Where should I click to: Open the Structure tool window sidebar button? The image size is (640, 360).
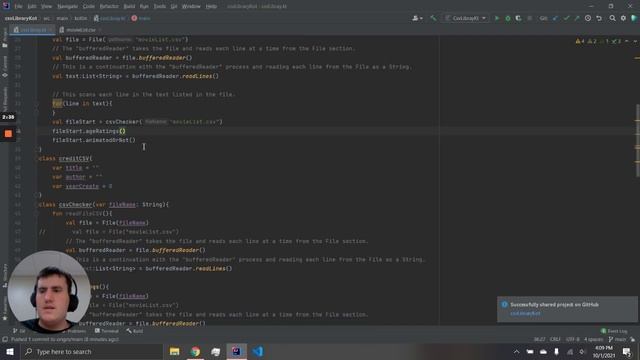point(4,276)
